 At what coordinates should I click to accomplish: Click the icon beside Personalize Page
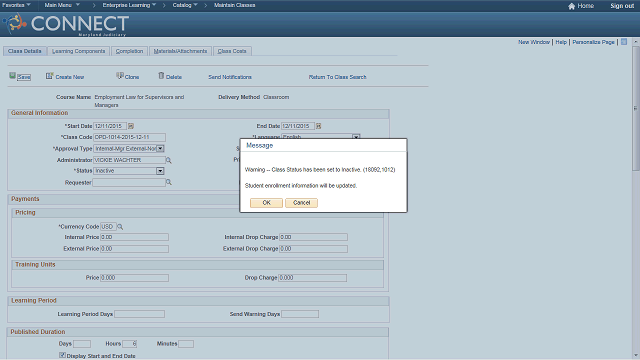(624, 42)
